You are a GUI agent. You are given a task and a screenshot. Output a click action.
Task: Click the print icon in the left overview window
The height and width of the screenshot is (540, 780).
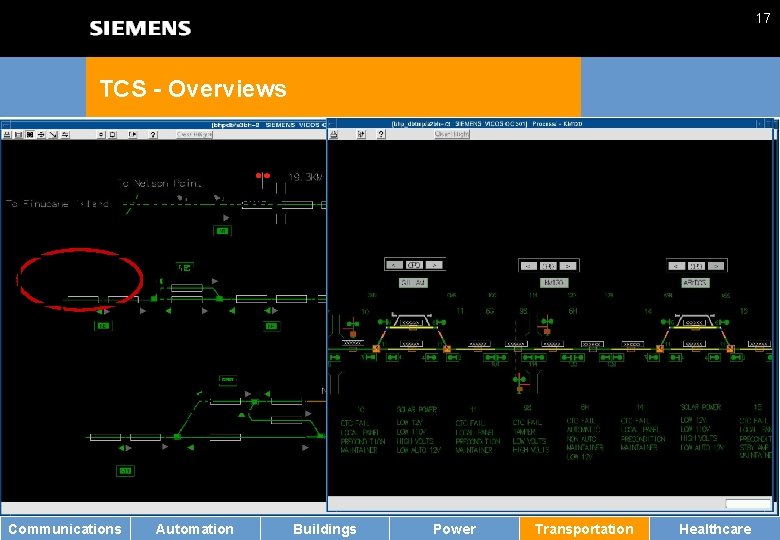pyautogui.click(x=7, y=135)
